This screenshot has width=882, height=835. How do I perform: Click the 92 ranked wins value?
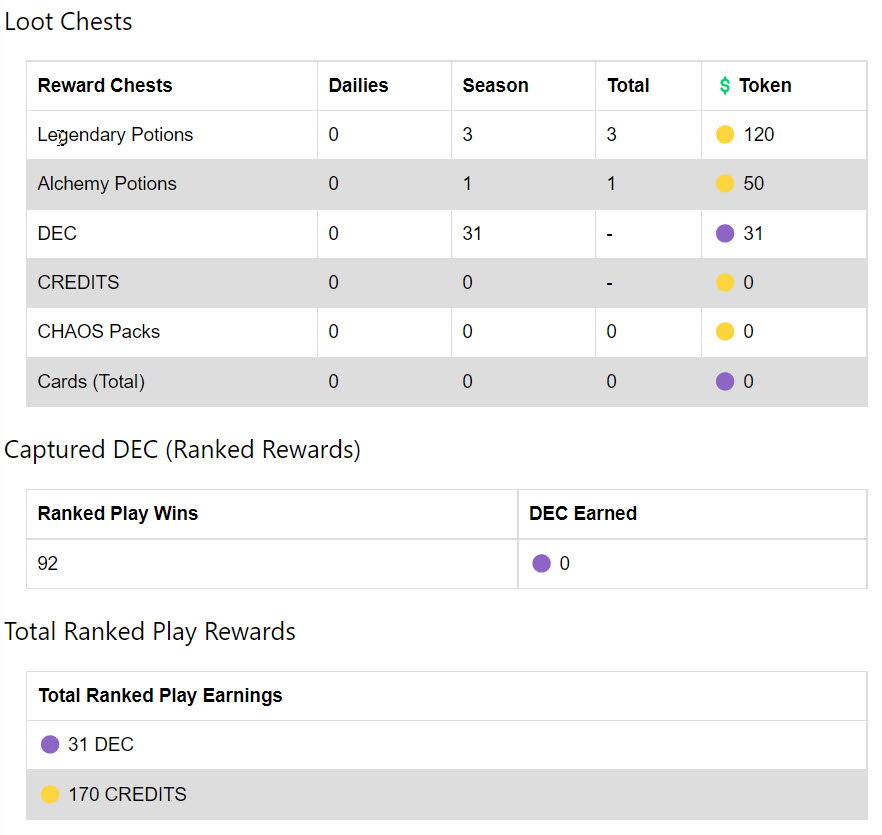click(48, 563)
